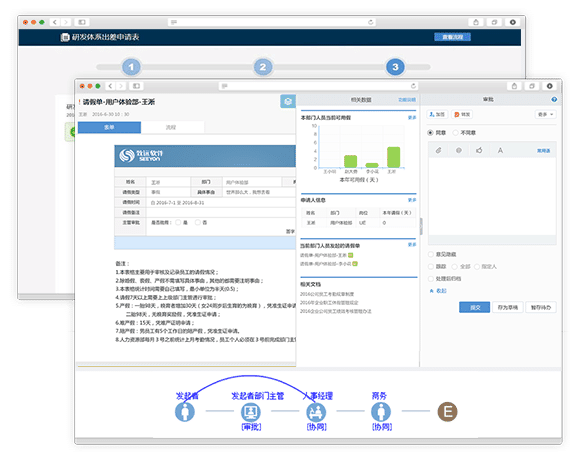This screenshot has height=460, width=580.
Task: Select the 人事经理 node in workflow diagram
Action: (x=316, y=412)
